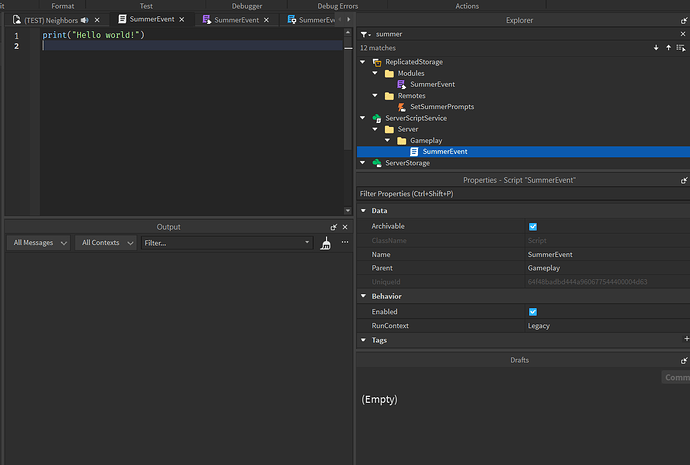This screenshot has height=465, width=690.
Task: Open the Explorer filter options funnel dropdown
Action: point(365,34)
